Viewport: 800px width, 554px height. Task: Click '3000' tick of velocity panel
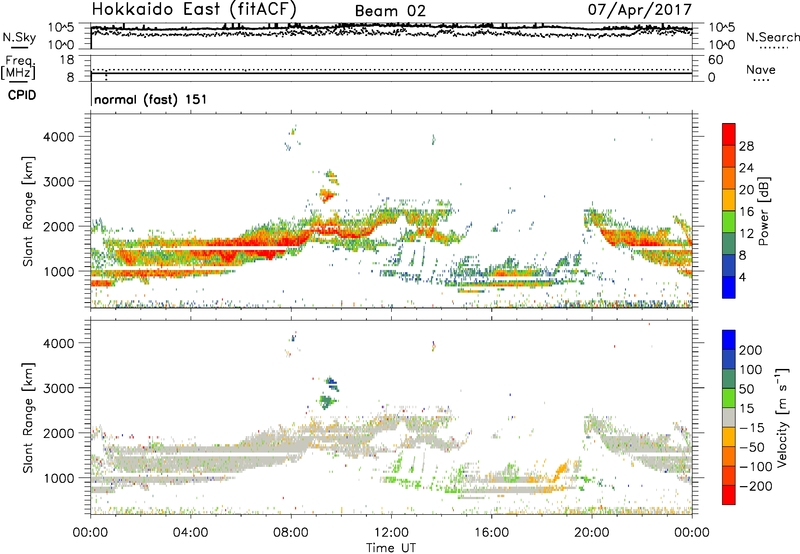point(58,388)
